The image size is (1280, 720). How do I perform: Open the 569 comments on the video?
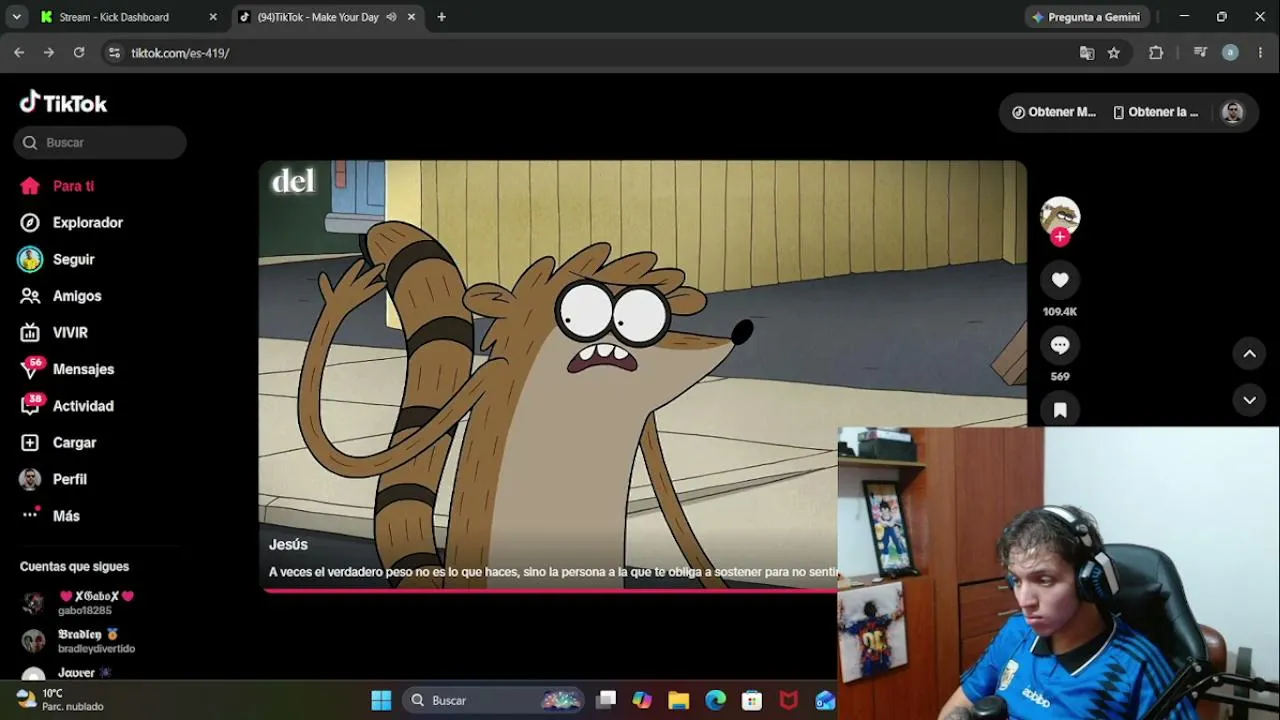pyautogui.click(x=1060, y=345)
